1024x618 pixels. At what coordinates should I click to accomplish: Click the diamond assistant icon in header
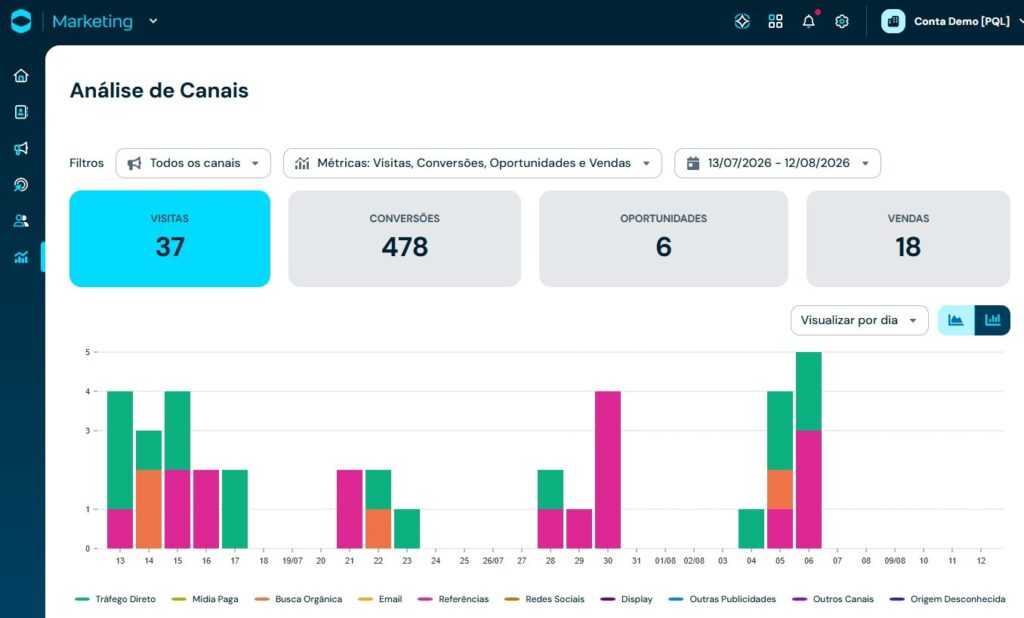tap(742, 22)
